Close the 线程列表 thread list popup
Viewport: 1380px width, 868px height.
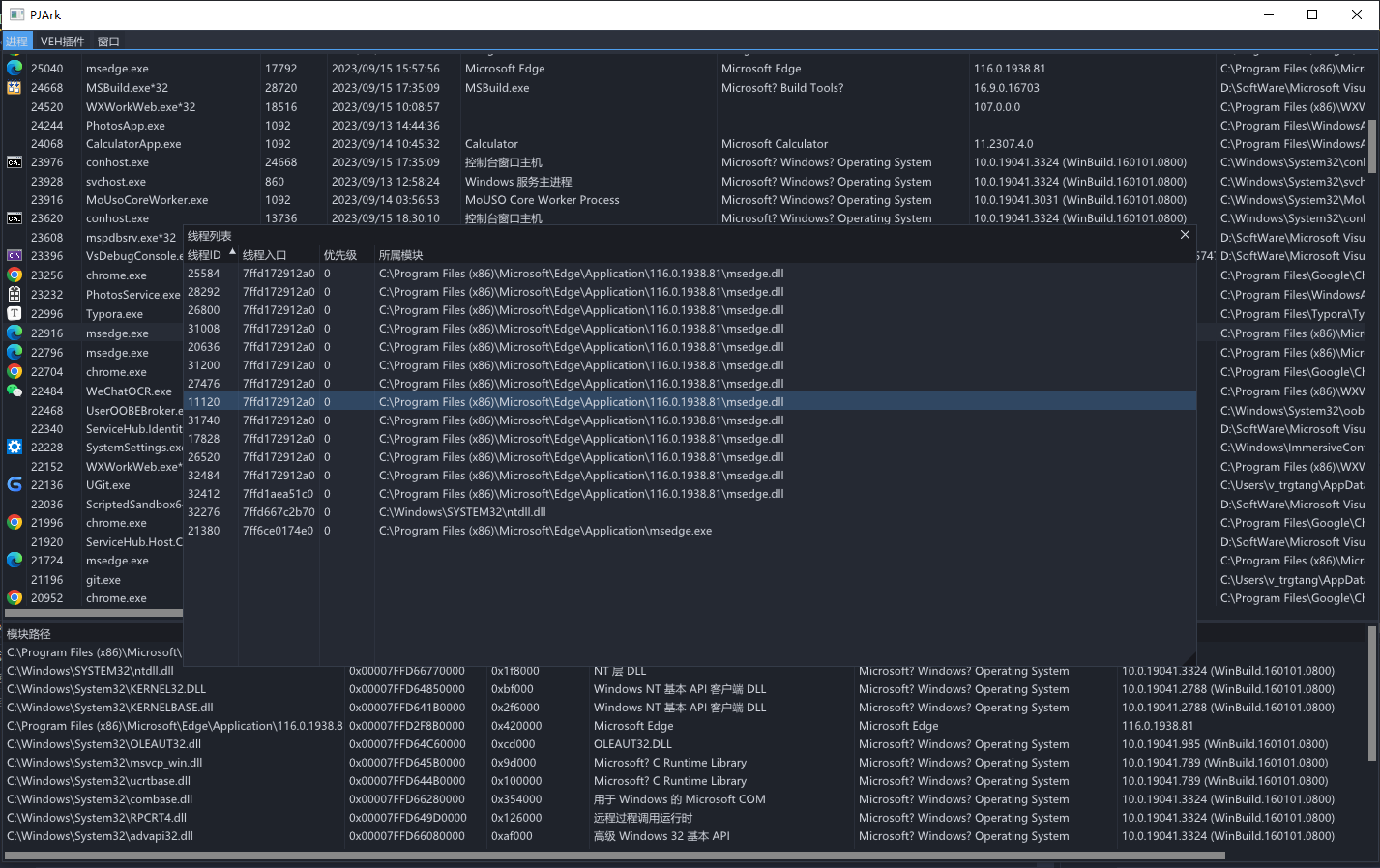point(1185,235)
